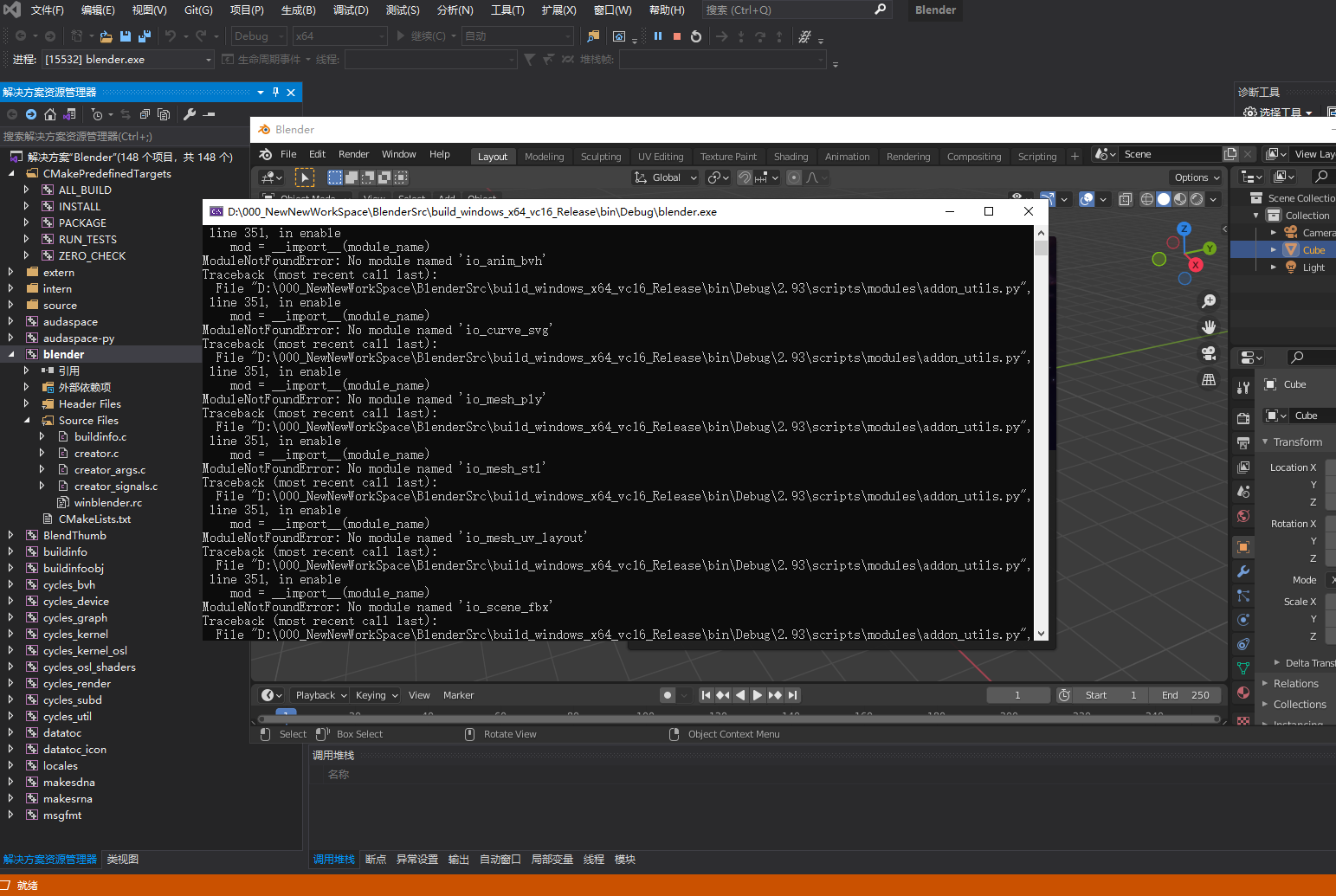Open Tool properties tab in Blender
The width and height of the screenshot is (1336, 896).
tap(1243, 387)
